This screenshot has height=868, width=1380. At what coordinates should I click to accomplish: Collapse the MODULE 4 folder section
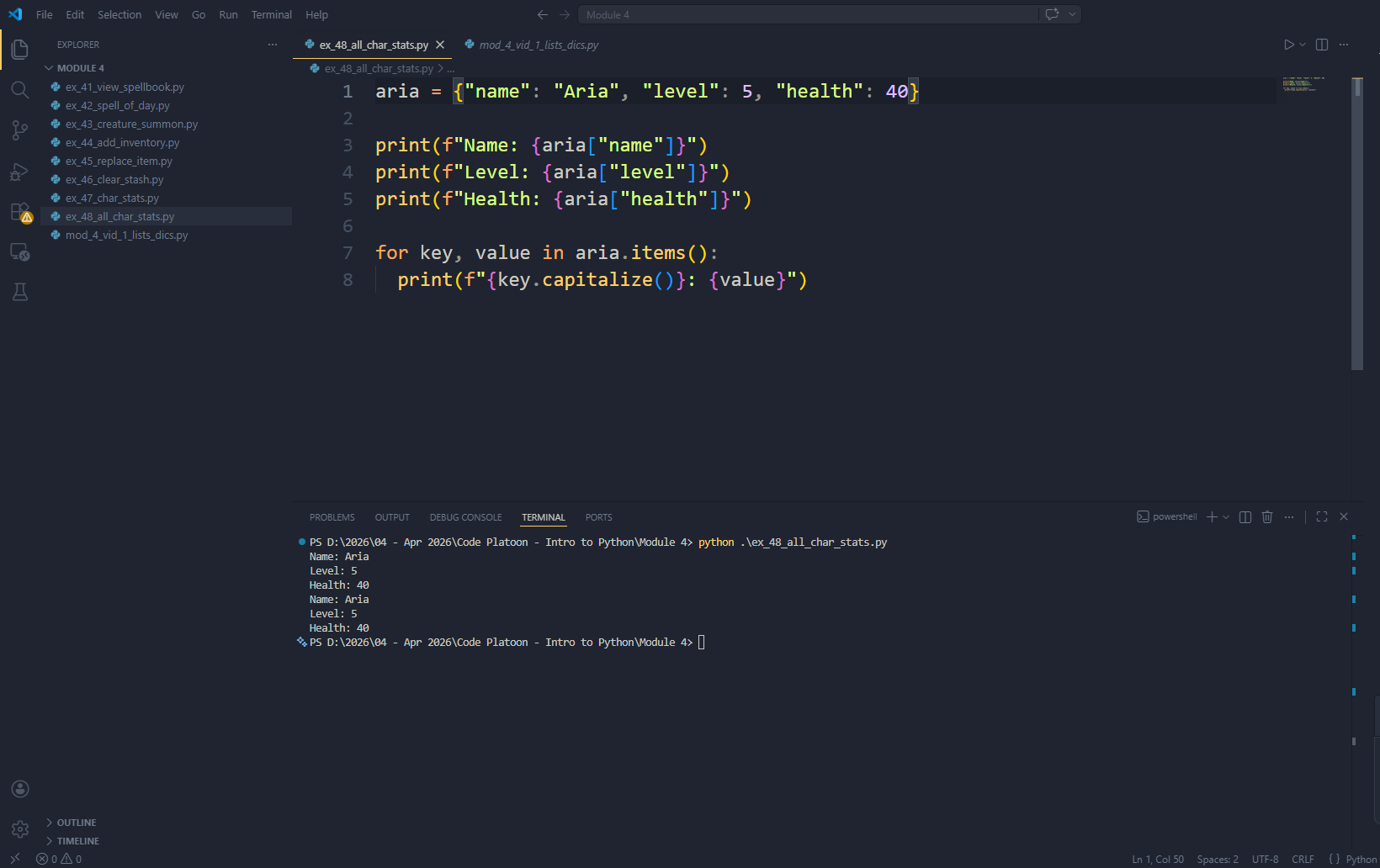click(x=81, y=68)
